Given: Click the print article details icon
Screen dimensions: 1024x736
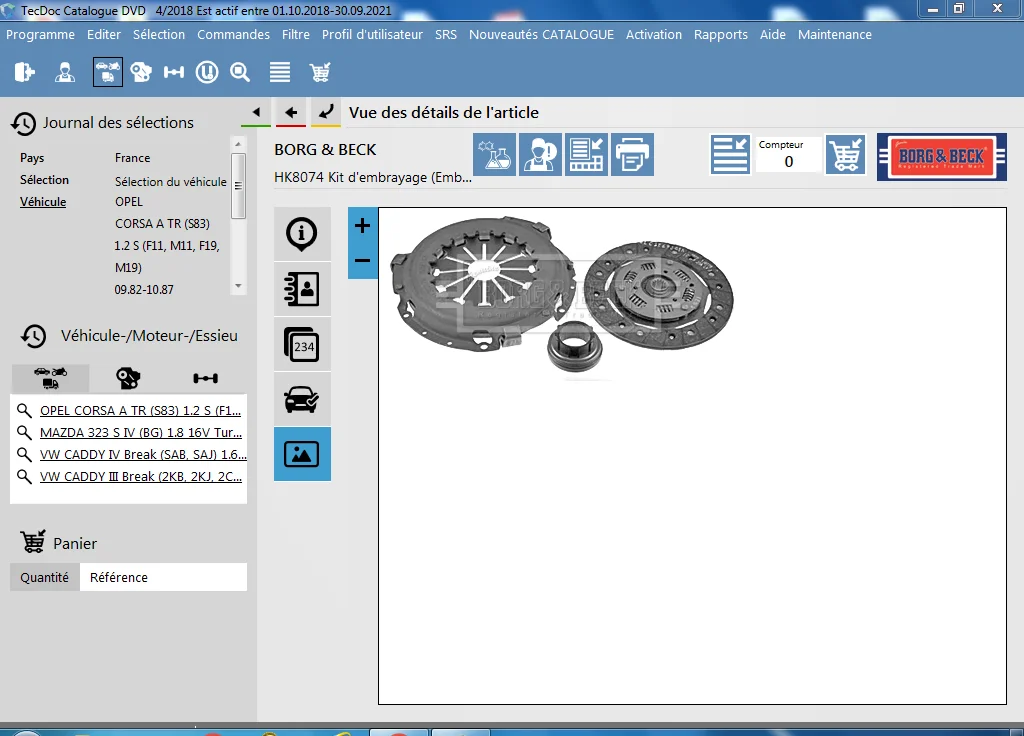Looking at the screenshot, I should coord(632,155).
